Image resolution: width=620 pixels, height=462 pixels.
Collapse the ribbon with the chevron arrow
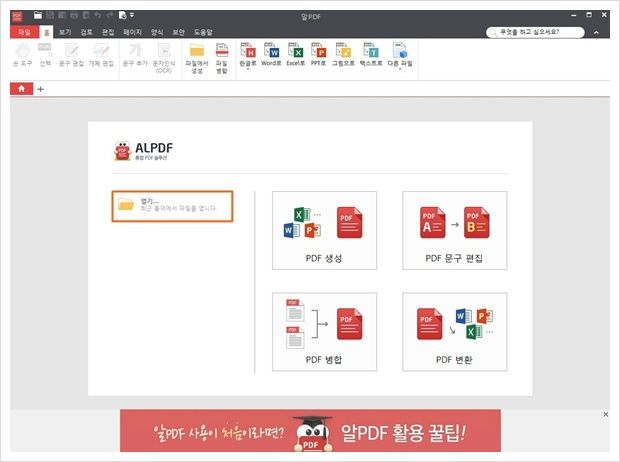596,32
